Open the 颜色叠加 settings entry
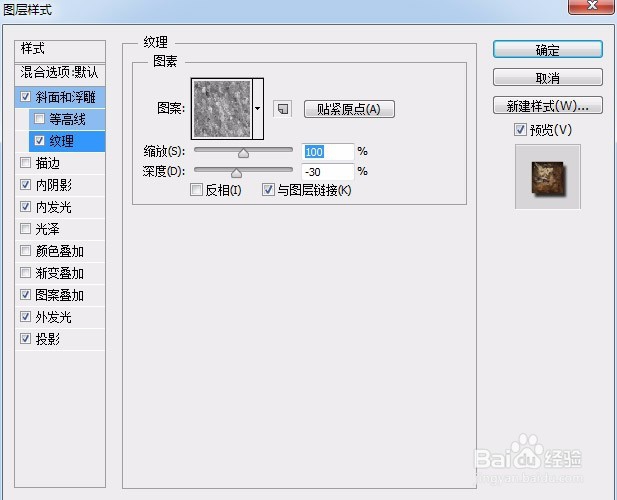The height and width of the screenshot is (500, 617). [59, 251]
